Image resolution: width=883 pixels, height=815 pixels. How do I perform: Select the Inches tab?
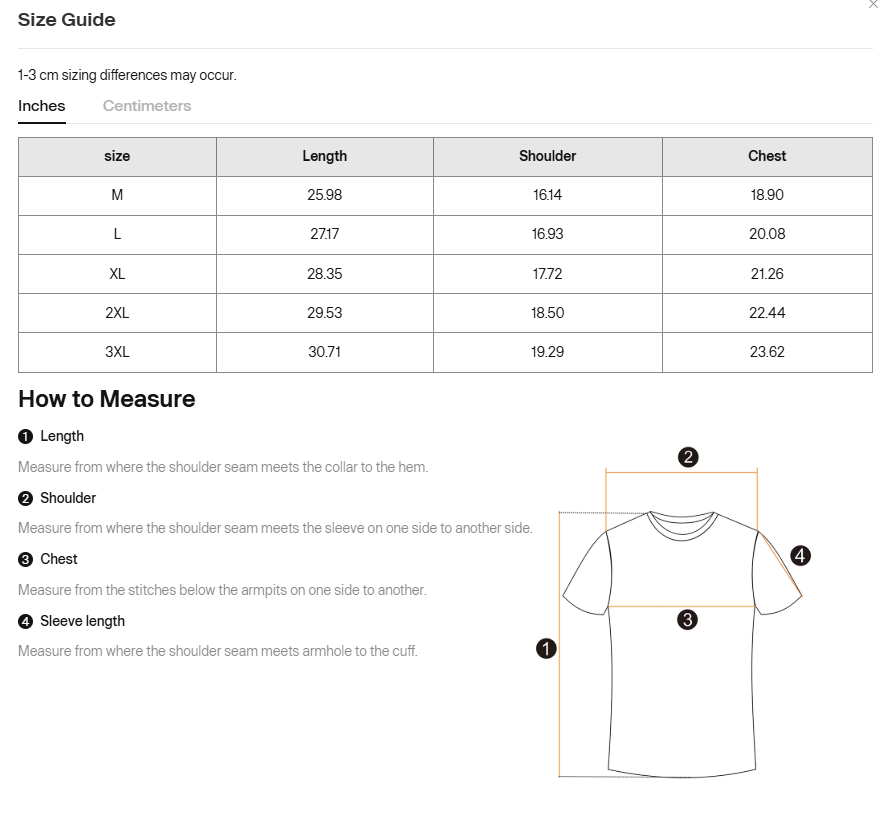tap(42, 106)
